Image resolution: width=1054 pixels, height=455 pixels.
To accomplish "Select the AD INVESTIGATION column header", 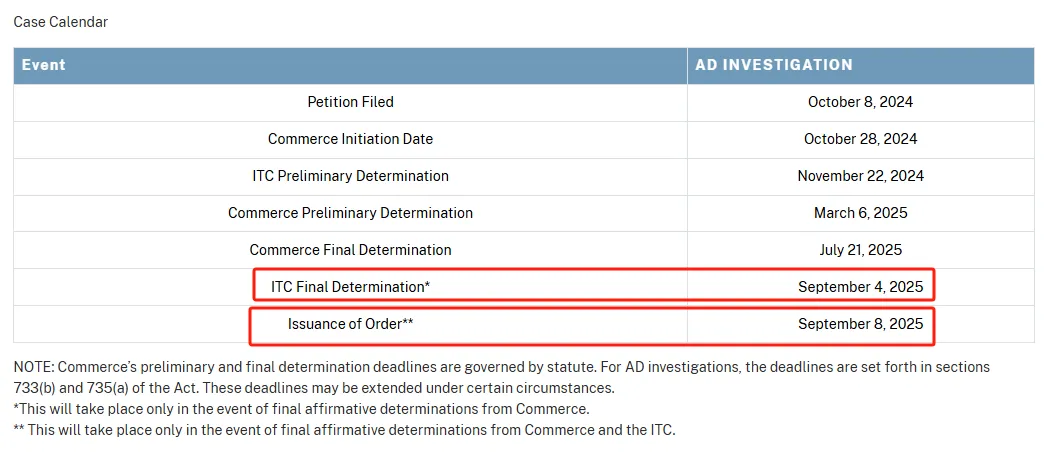I will [x=774, y=65].
